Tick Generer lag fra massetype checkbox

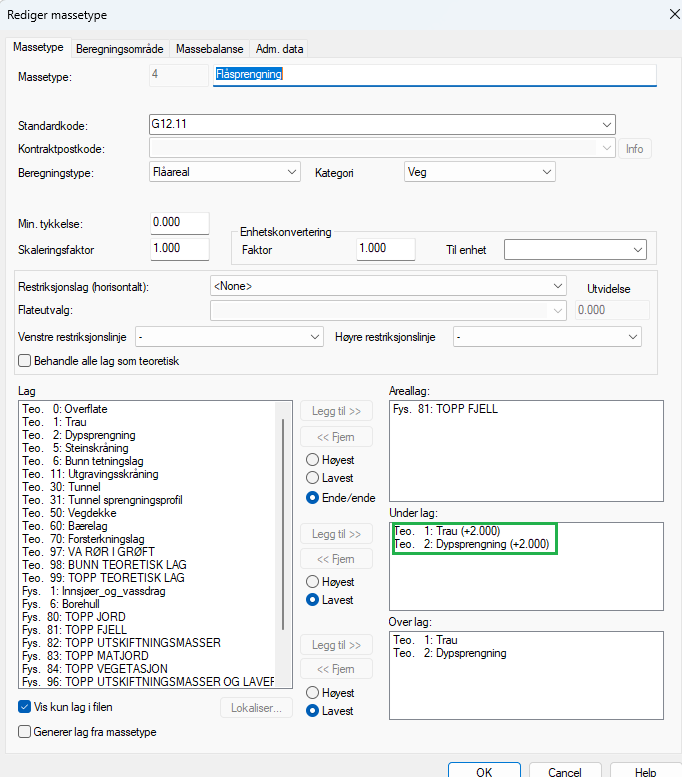pos(25,731)
